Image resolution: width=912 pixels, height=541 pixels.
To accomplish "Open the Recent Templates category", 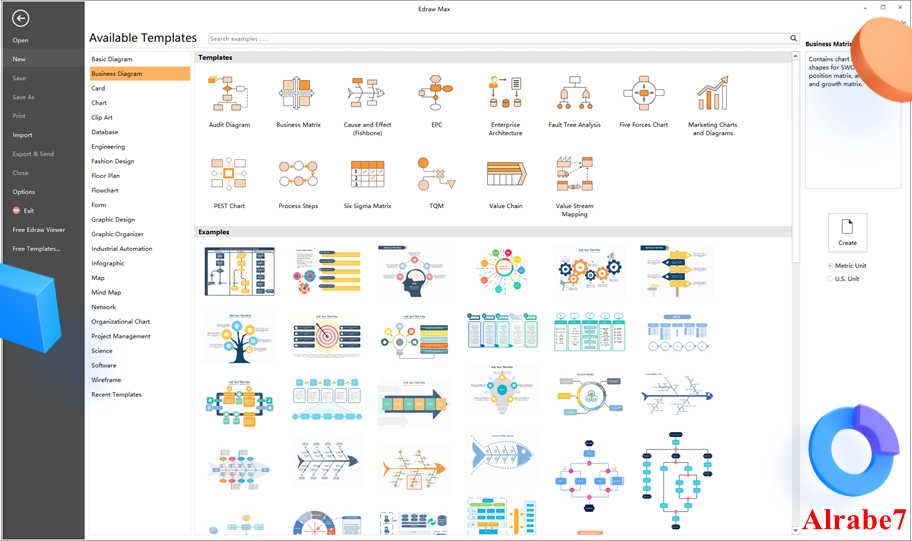I will [x=116, y=394].
